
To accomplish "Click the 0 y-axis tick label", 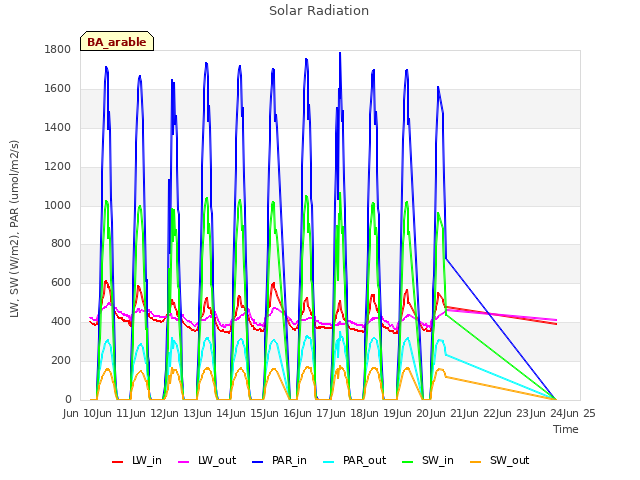I will click(68, 399).
